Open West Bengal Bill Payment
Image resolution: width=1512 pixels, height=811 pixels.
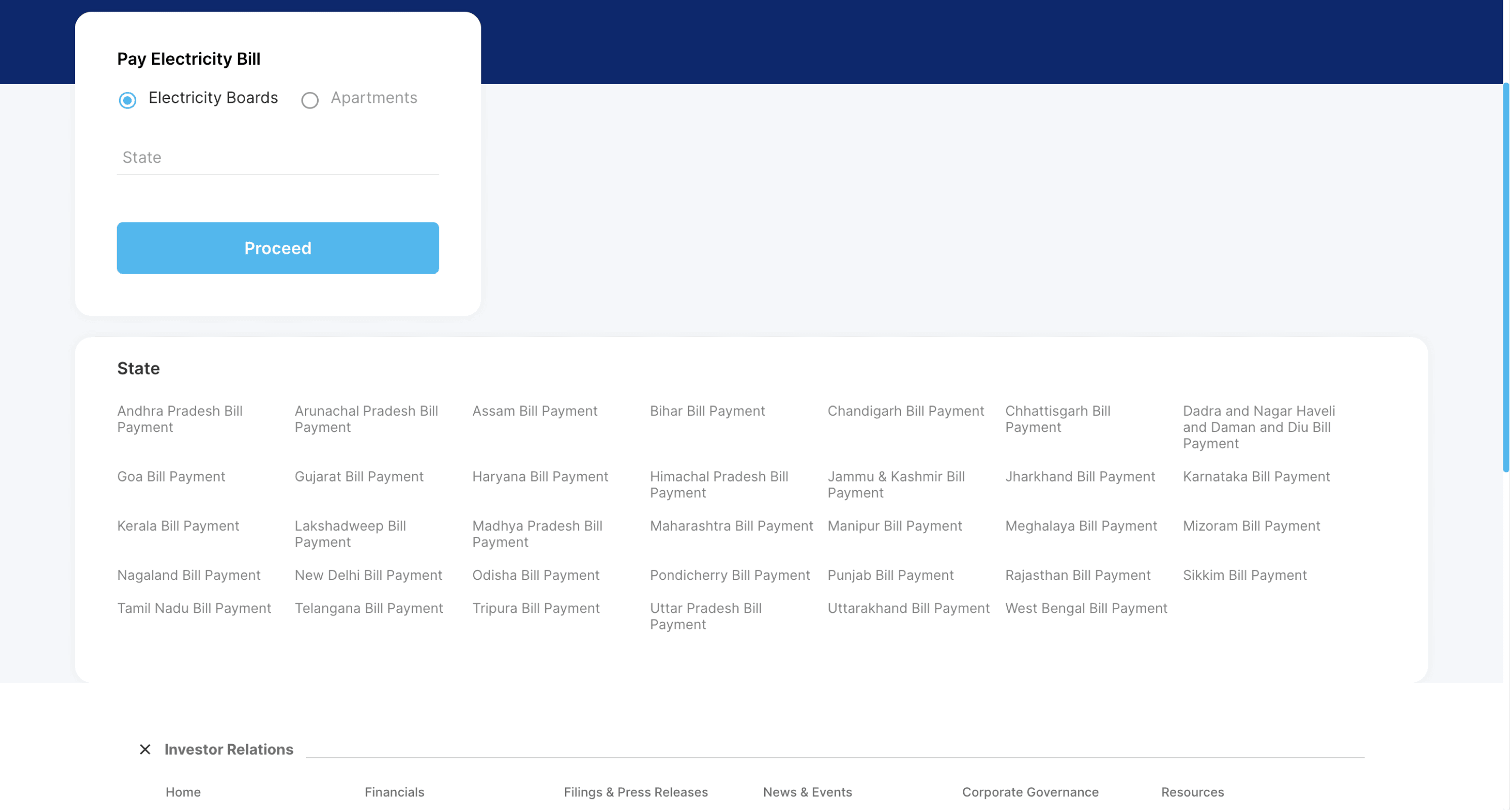(x=1085, y=608)
